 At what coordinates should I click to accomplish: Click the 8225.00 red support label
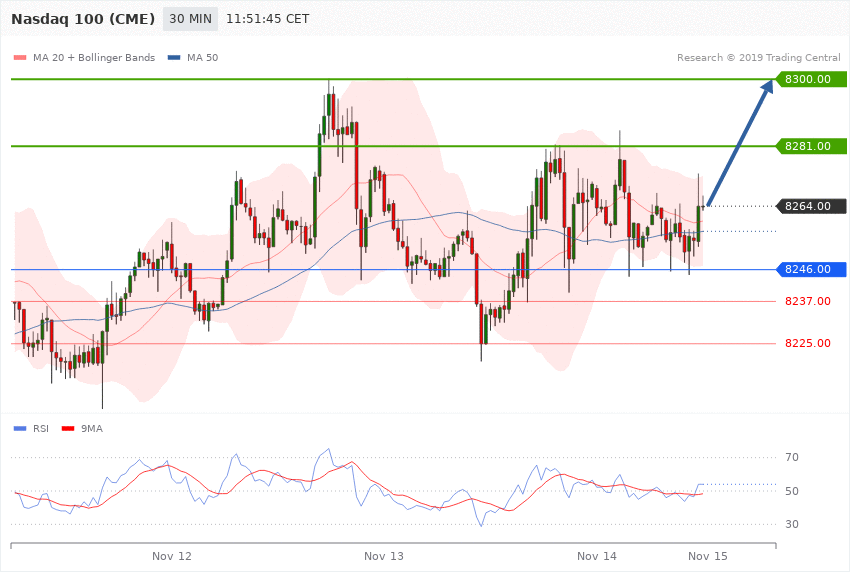pos(808,344)
